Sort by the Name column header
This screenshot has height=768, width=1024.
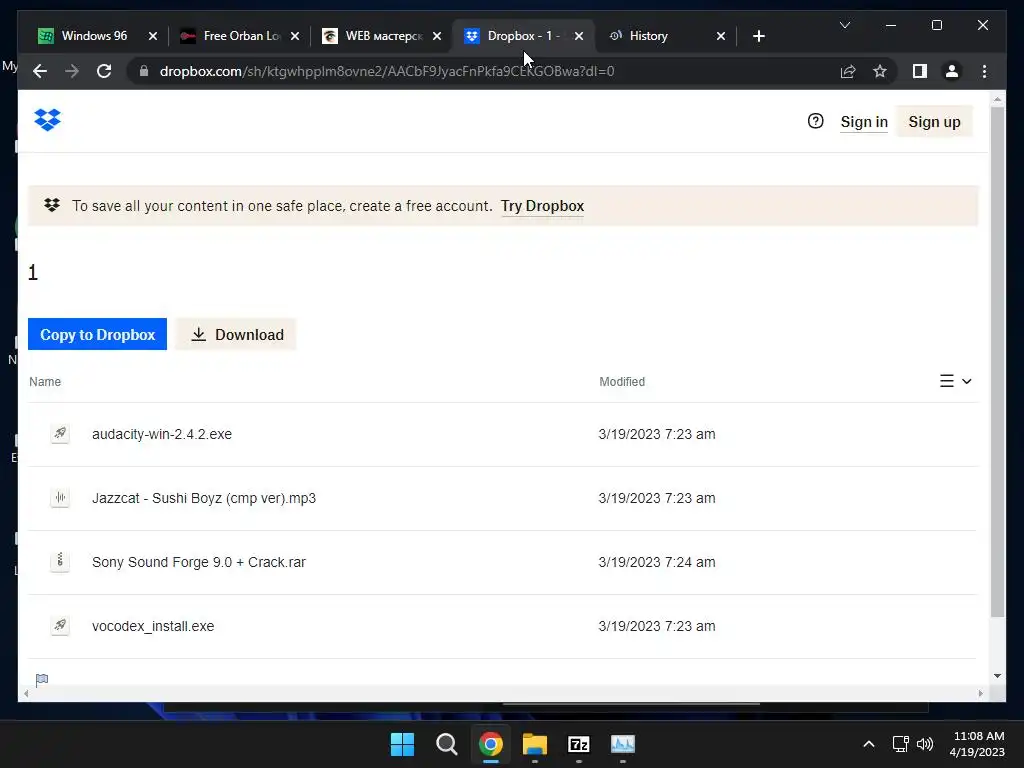tap(45, 381)
